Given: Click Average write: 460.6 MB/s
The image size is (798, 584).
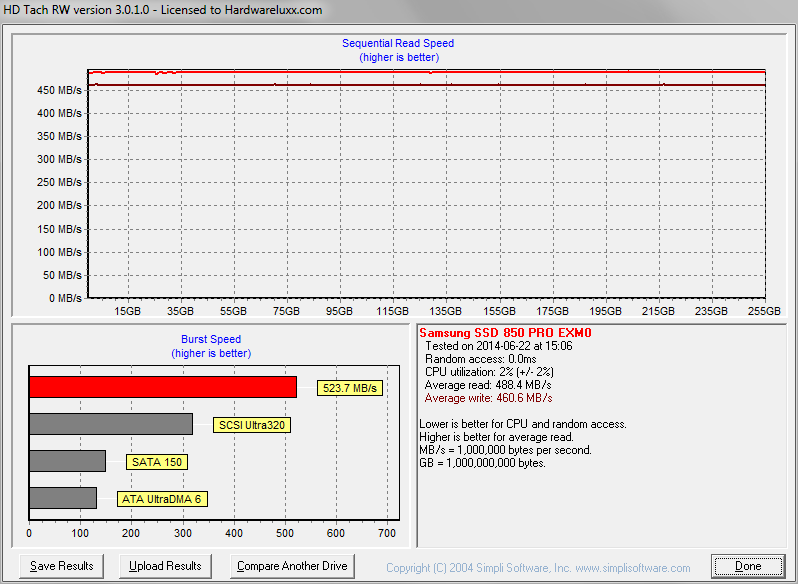Looking at the screenshot, I should tap(489, 398).
